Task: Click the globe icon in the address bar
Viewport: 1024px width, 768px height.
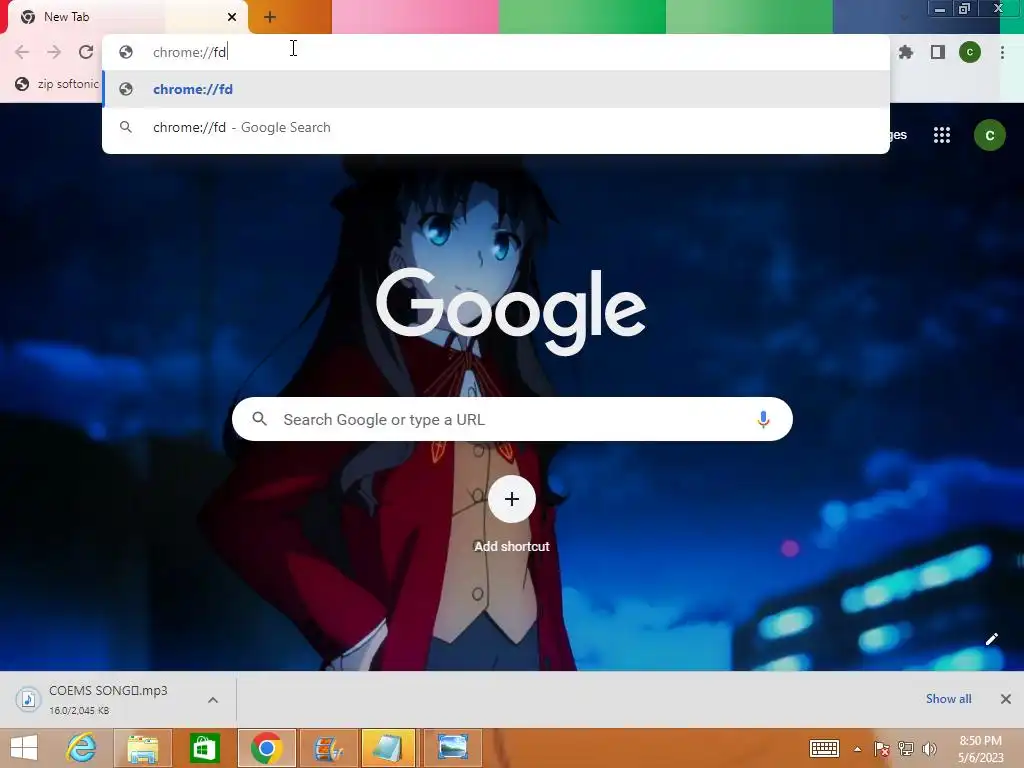Action: [x=126, y=52]
